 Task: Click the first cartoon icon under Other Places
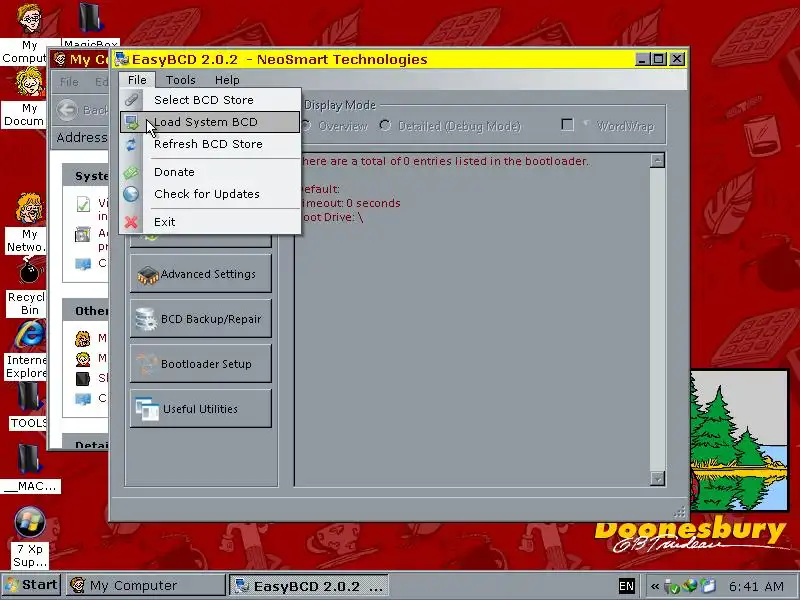coord(83,338)
